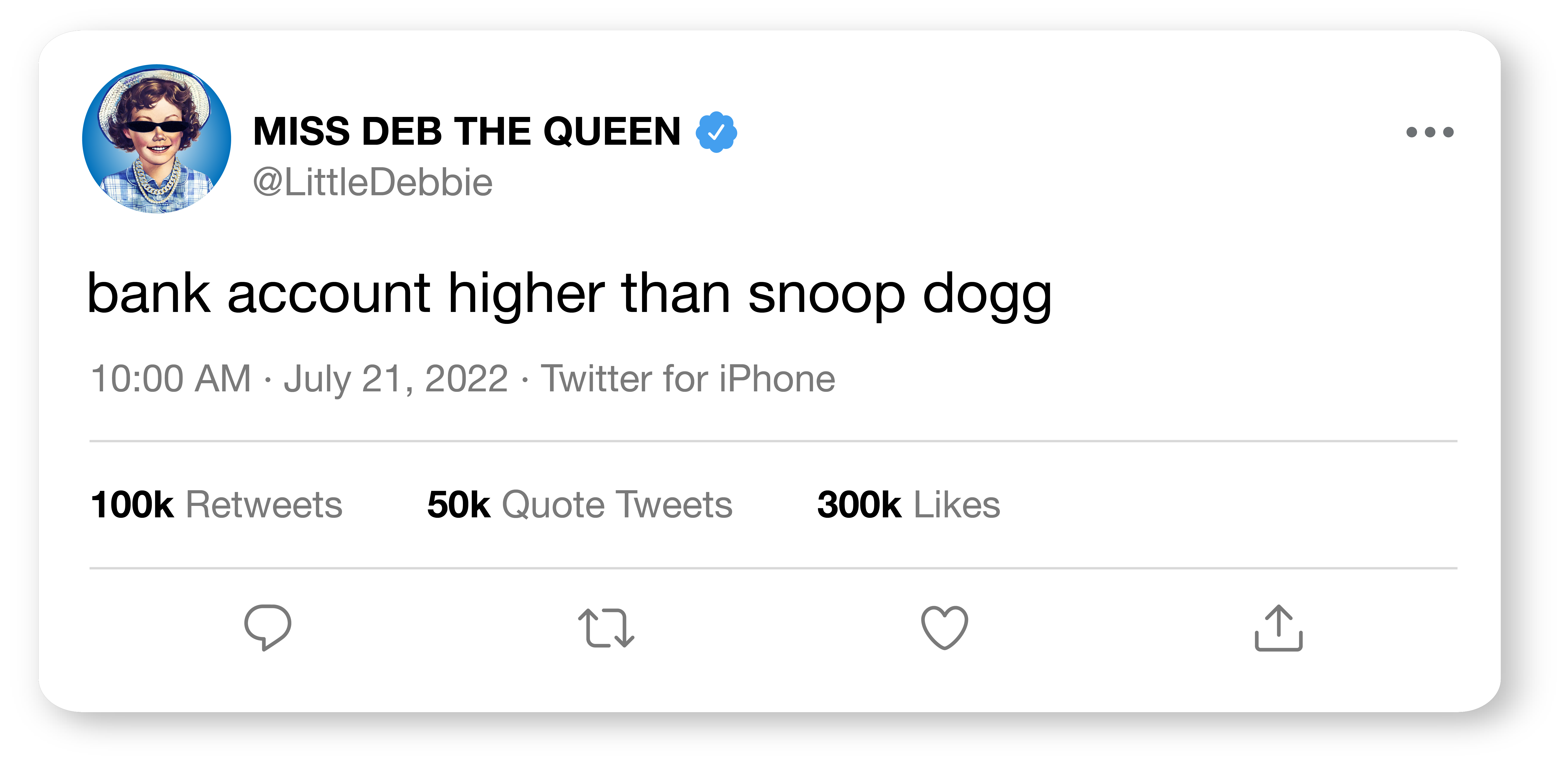Screen dimensions: 1568x764
Task: View the 300k Likes list
Action: (x=908, y=505)
